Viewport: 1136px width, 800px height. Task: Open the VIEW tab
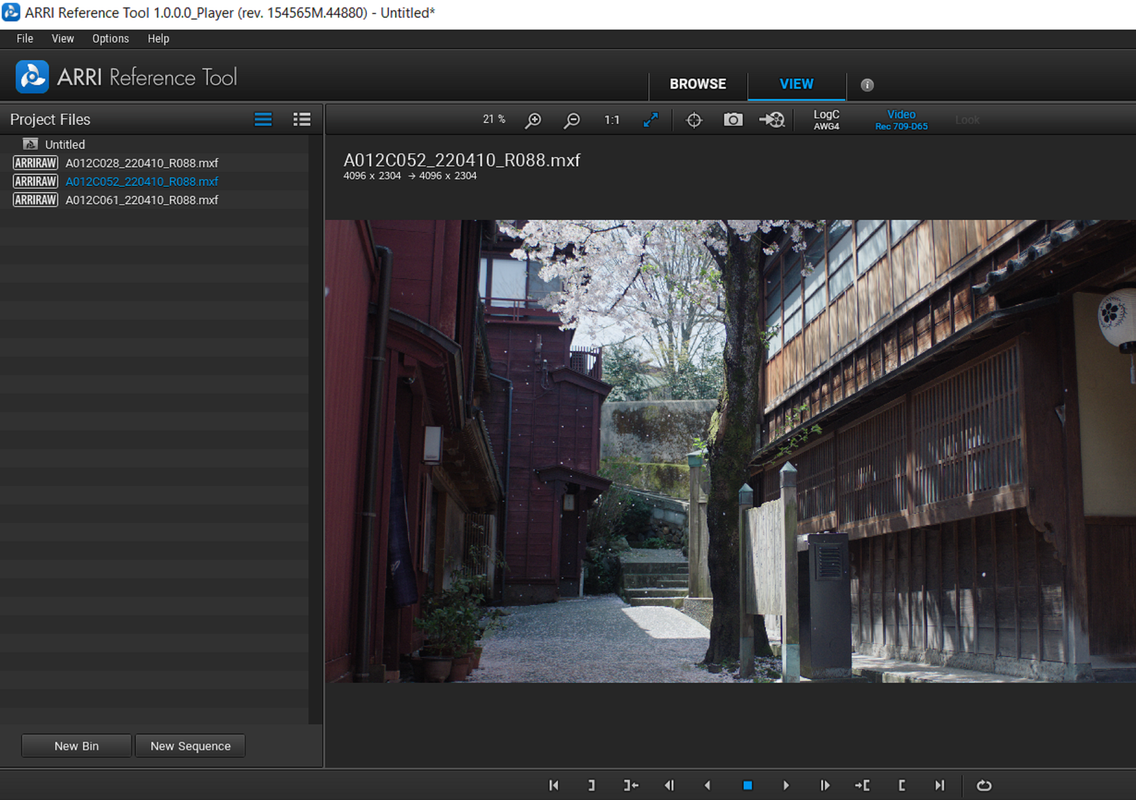tap(796, 84)
